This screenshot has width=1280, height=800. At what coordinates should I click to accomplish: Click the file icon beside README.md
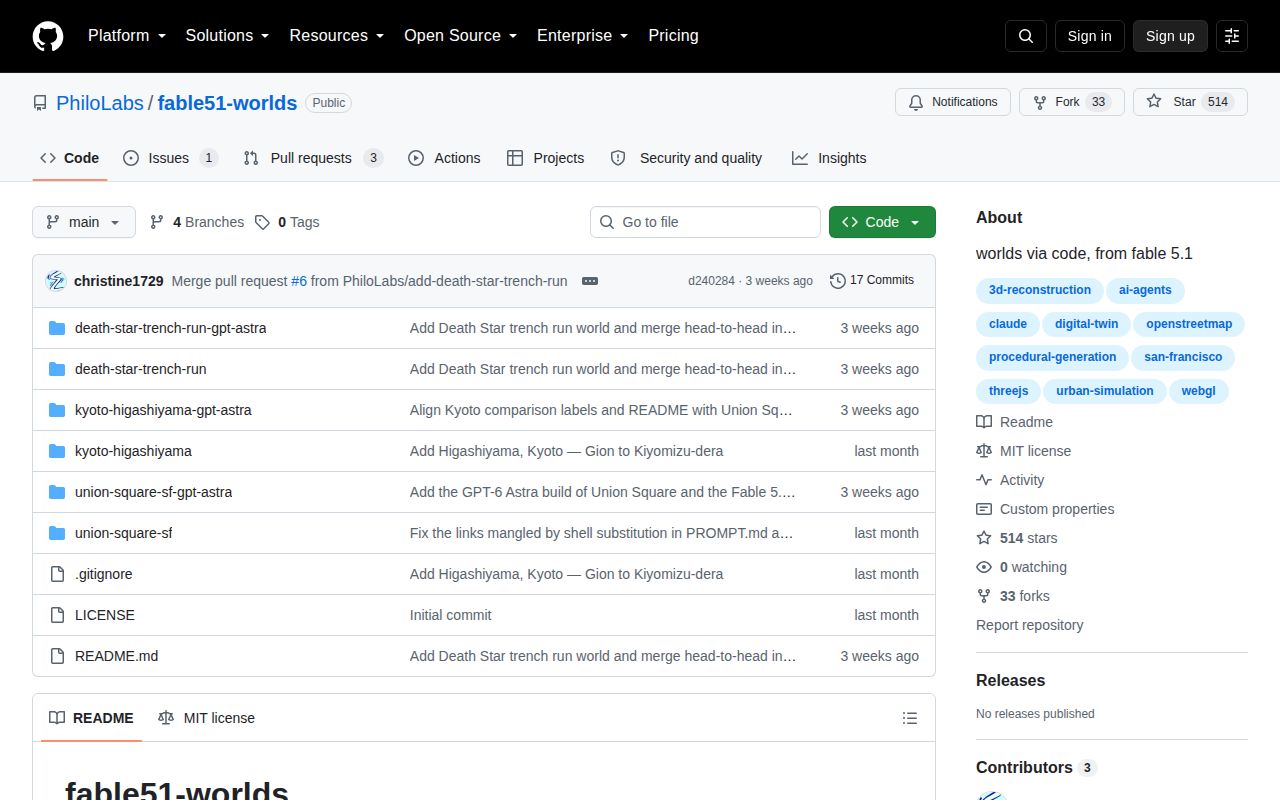click(x=57, y=656)
